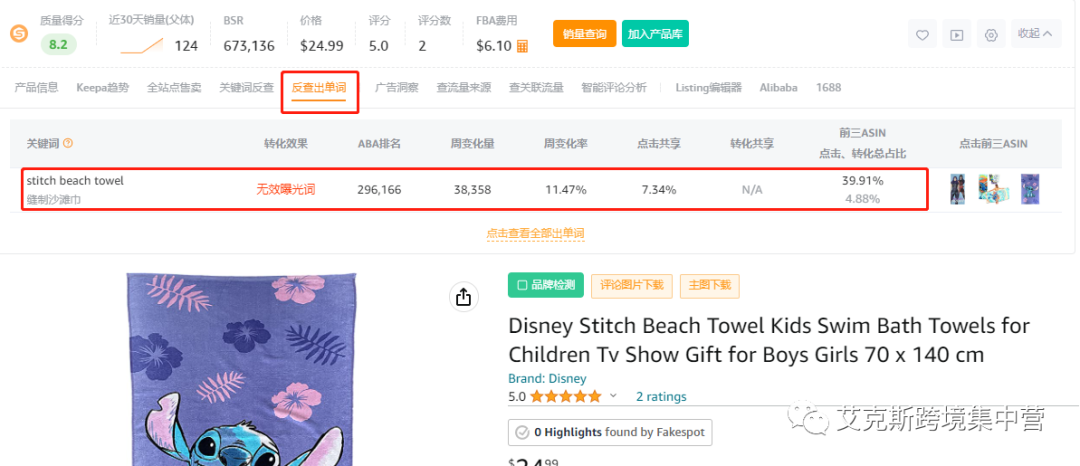The height and width of the screenshot is (466, 1080).
Task: Expand the star rating dropdown arrow
Action: (x=613, y=396)
